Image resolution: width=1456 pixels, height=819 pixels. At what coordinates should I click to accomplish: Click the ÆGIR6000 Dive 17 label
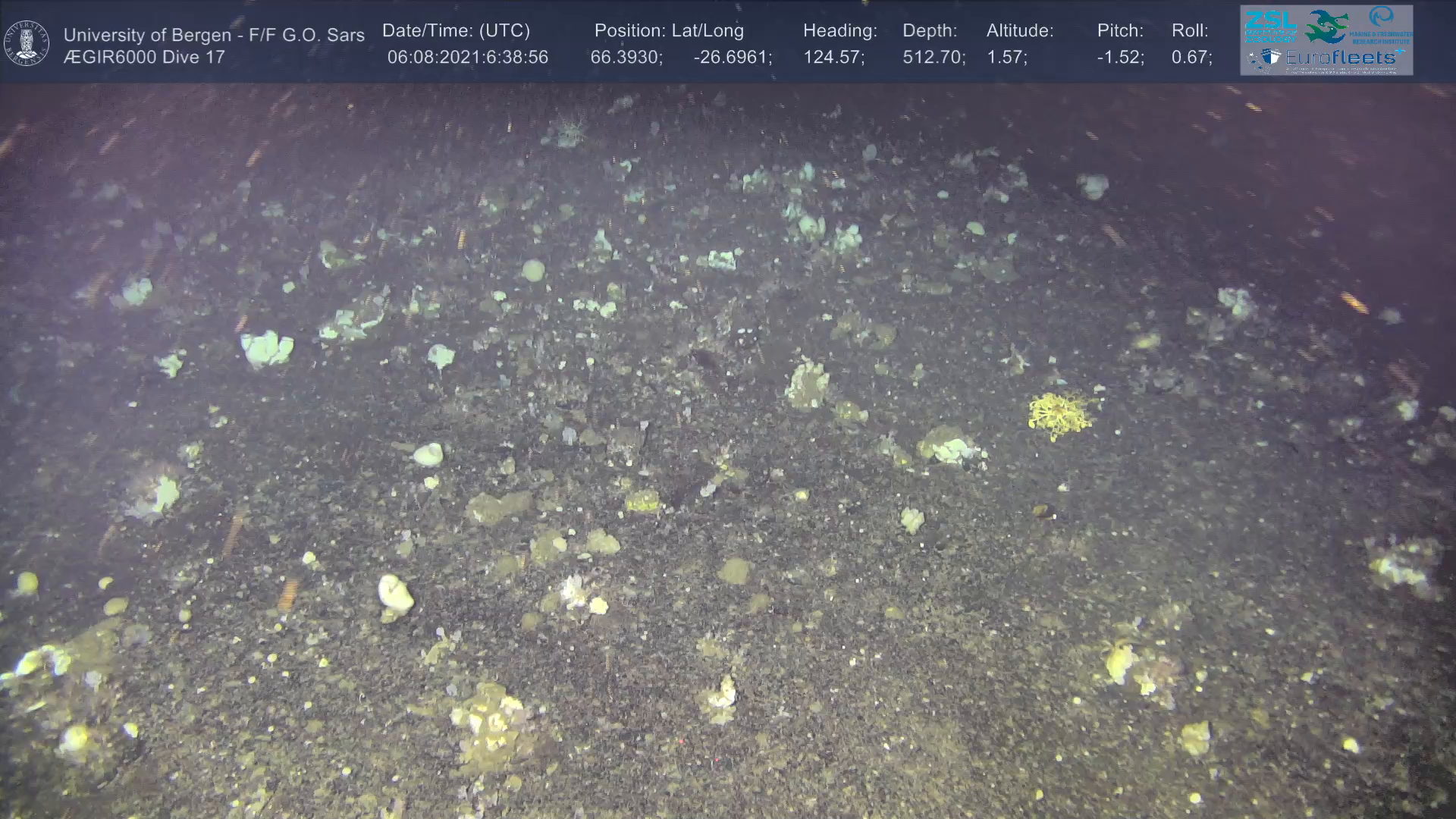click(144, 57)
